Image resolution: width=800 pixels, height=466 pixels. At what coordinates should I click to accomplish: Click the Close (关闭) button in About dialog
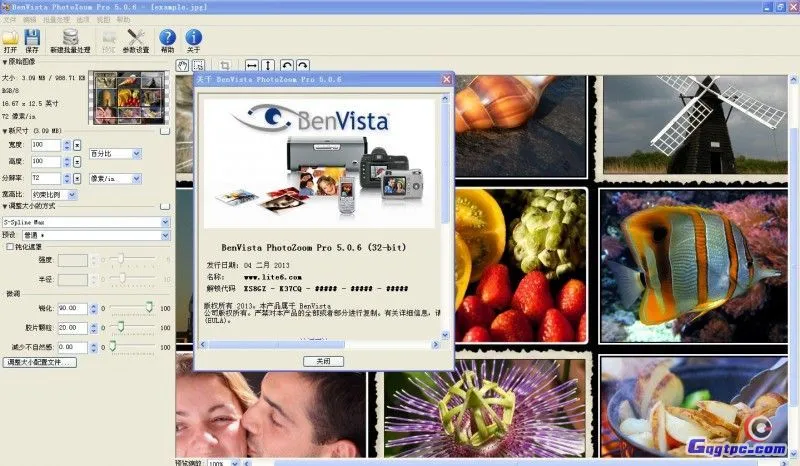pyautogui.click(x=322, y=361)
